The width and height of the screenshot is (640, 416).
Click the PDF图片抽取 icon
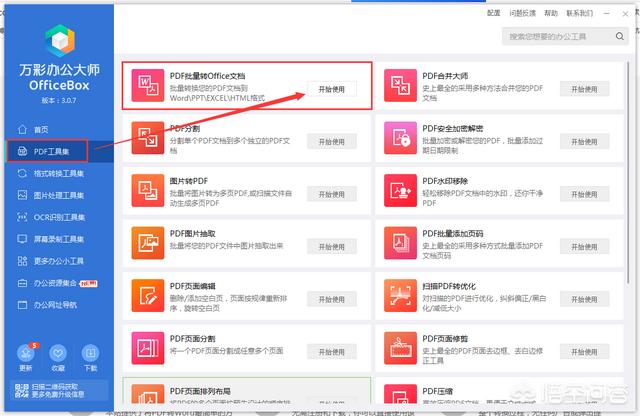coord(148,243)
